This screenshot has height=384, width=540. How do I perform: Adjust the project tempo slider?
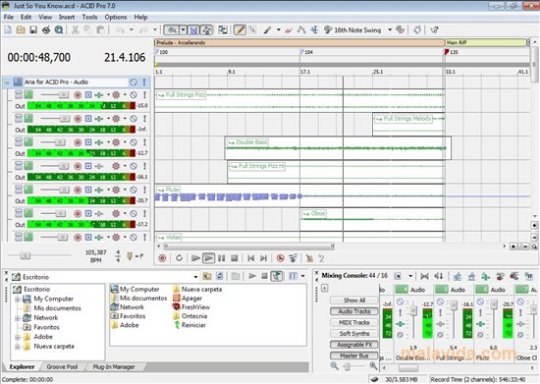[x=25, y=255]
